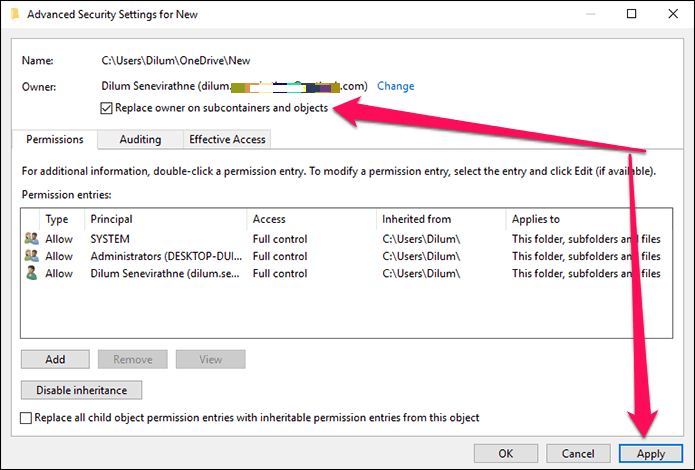This screenshot has height=470, width=695.
Task: Close the Advanced Security Settings dialog
Action: click(673, 14)
